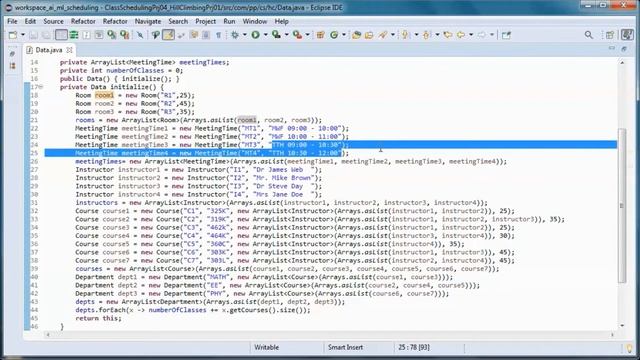Screen dimensions: 640x360
Task: Click cursor position 25 : 78 status
Action: click(x=414, y=347)
